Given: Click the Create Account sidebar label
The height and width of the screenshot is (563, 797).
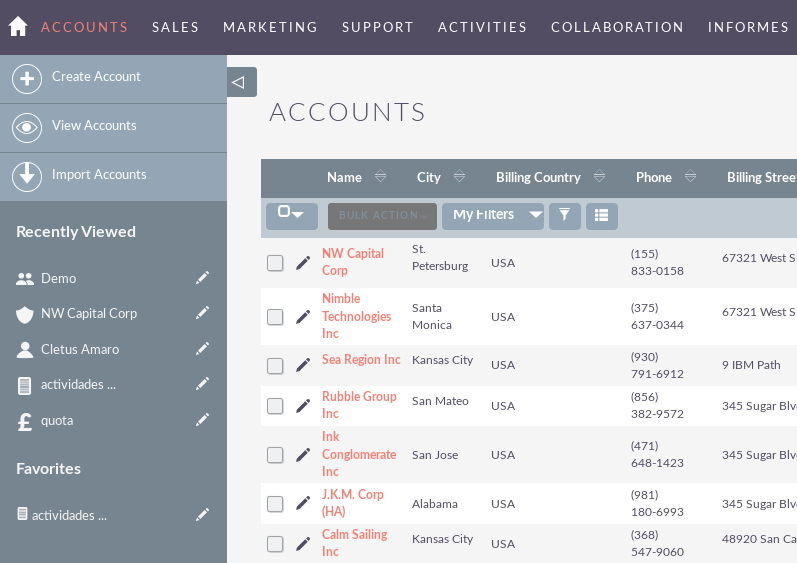Looking at the screenshot, I should click(x=96, y=76).
